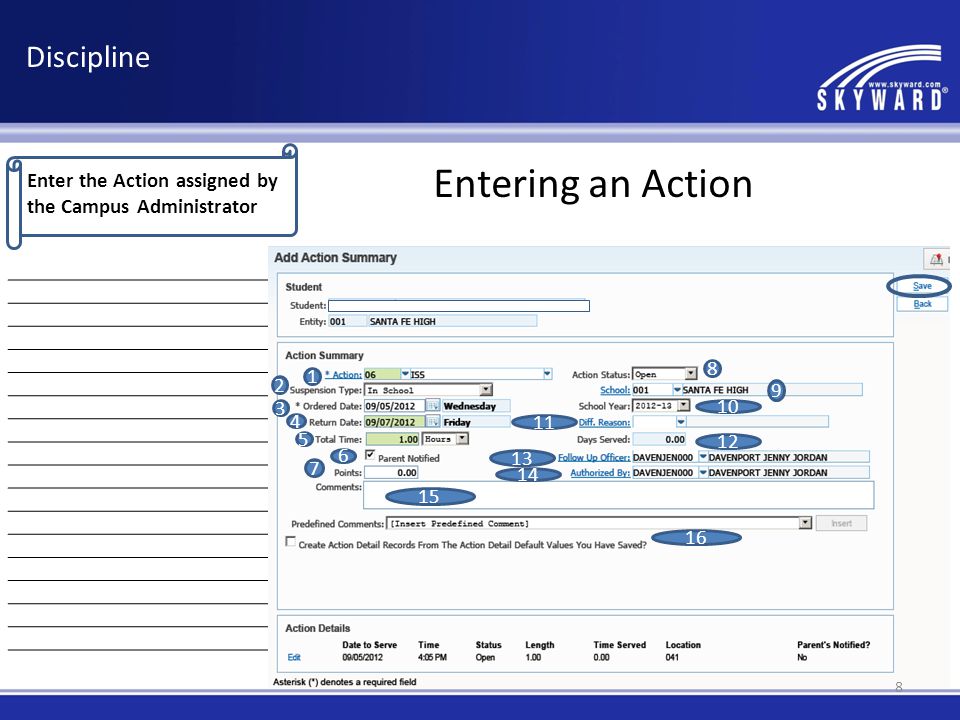Expand Authorized By code arrow
This screenshot has width=960, height=720.
click(703, 473)
